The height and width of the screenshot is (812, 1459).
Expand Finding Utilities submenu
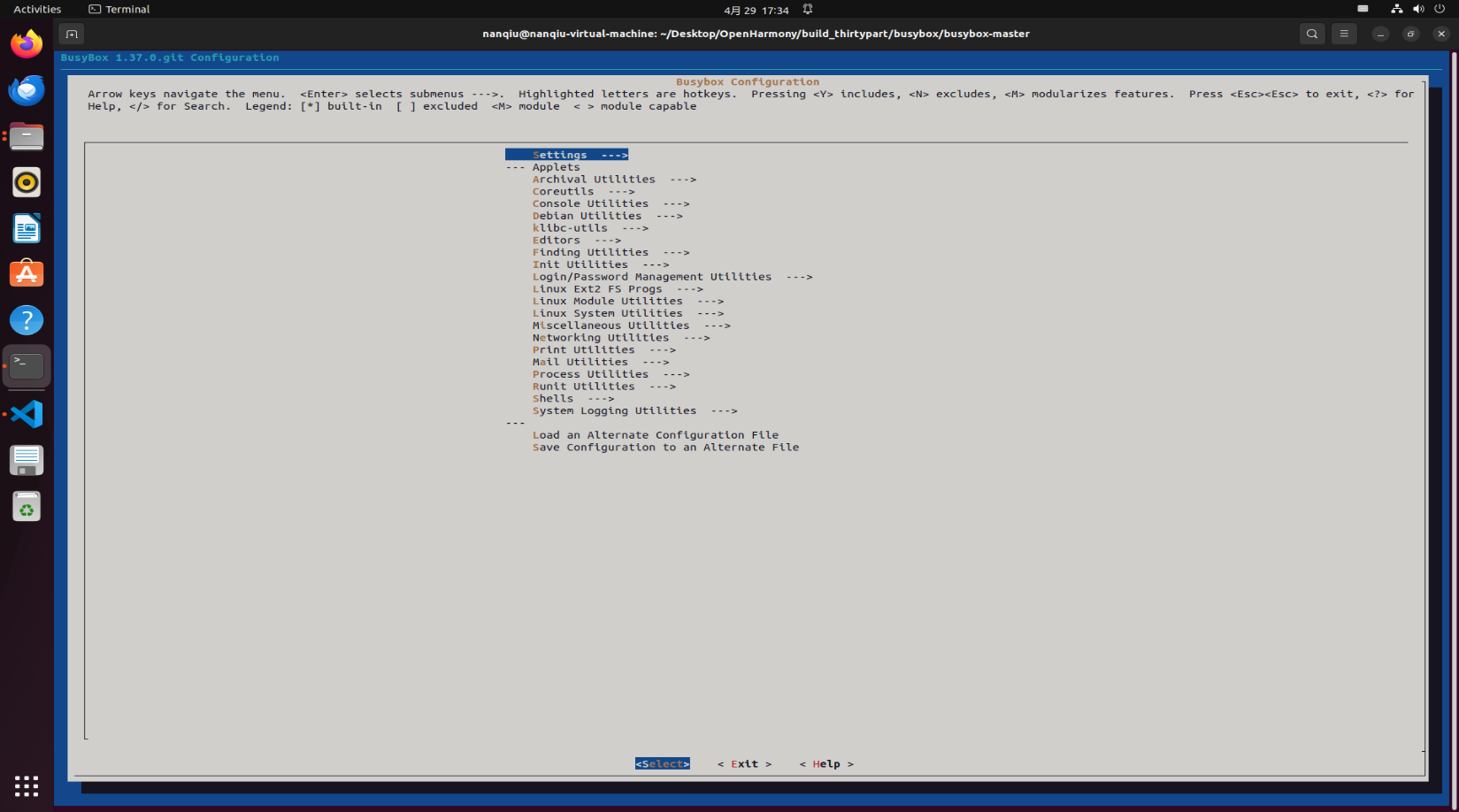tap(610, 253)
